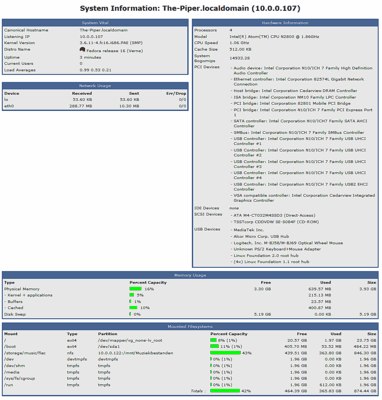Click the Totals 42% capacity bar

[225, 391]
